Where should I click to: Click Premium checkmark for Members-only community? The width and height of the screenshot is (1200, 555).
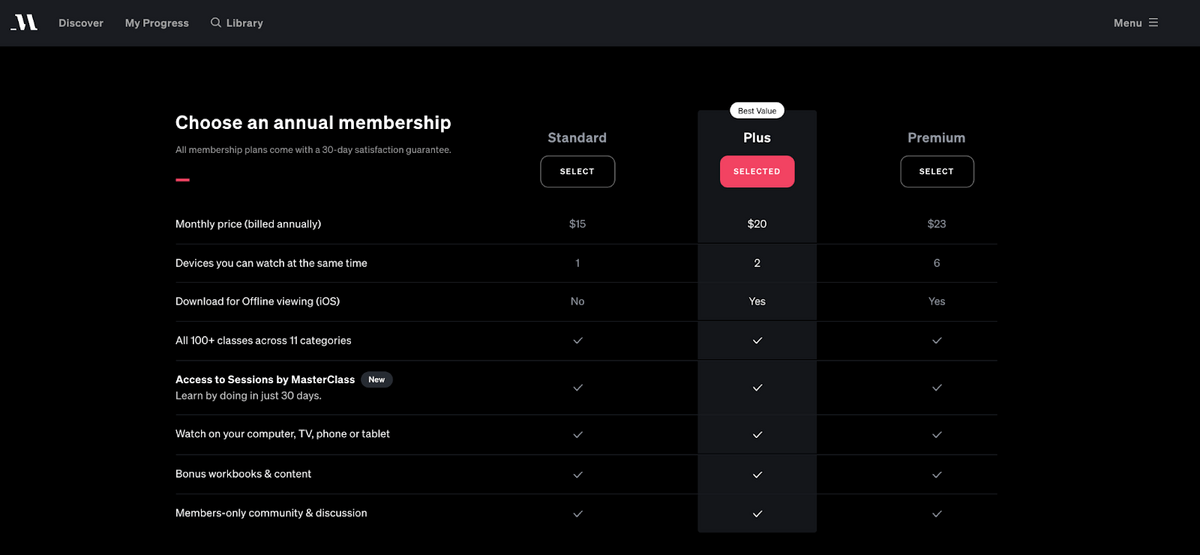937,514
